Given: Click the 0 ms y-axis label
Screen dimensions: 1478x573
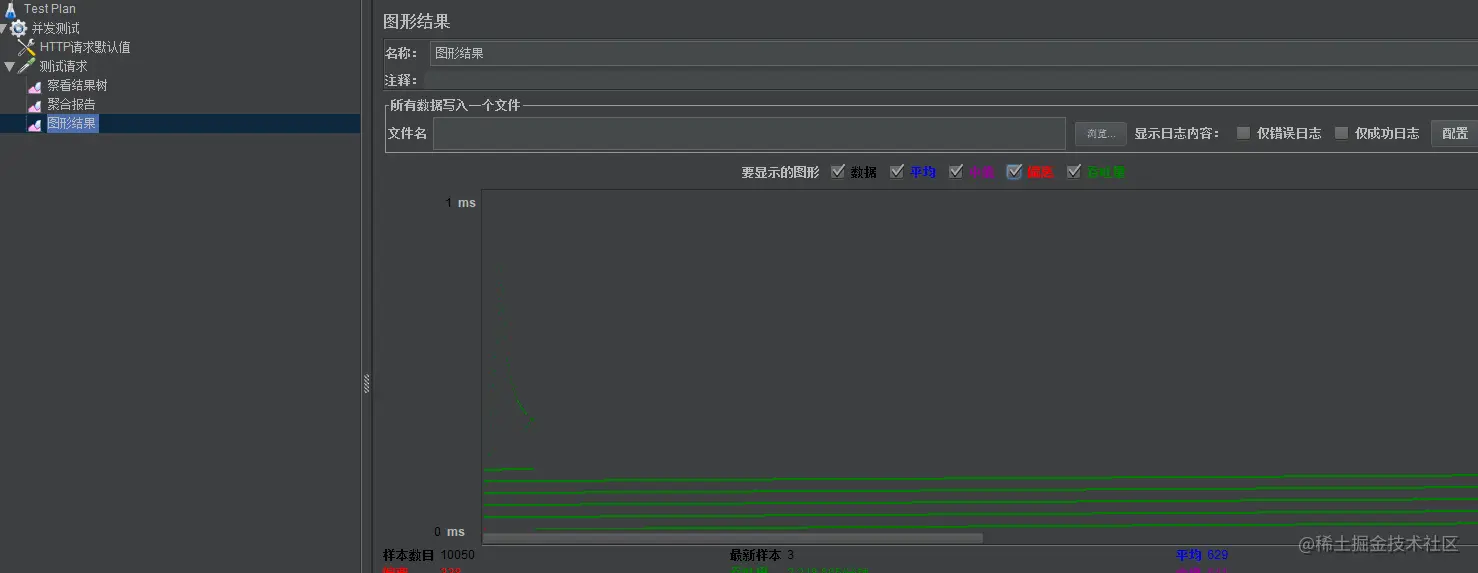Looking at the screenshot, I should (449, 532).
